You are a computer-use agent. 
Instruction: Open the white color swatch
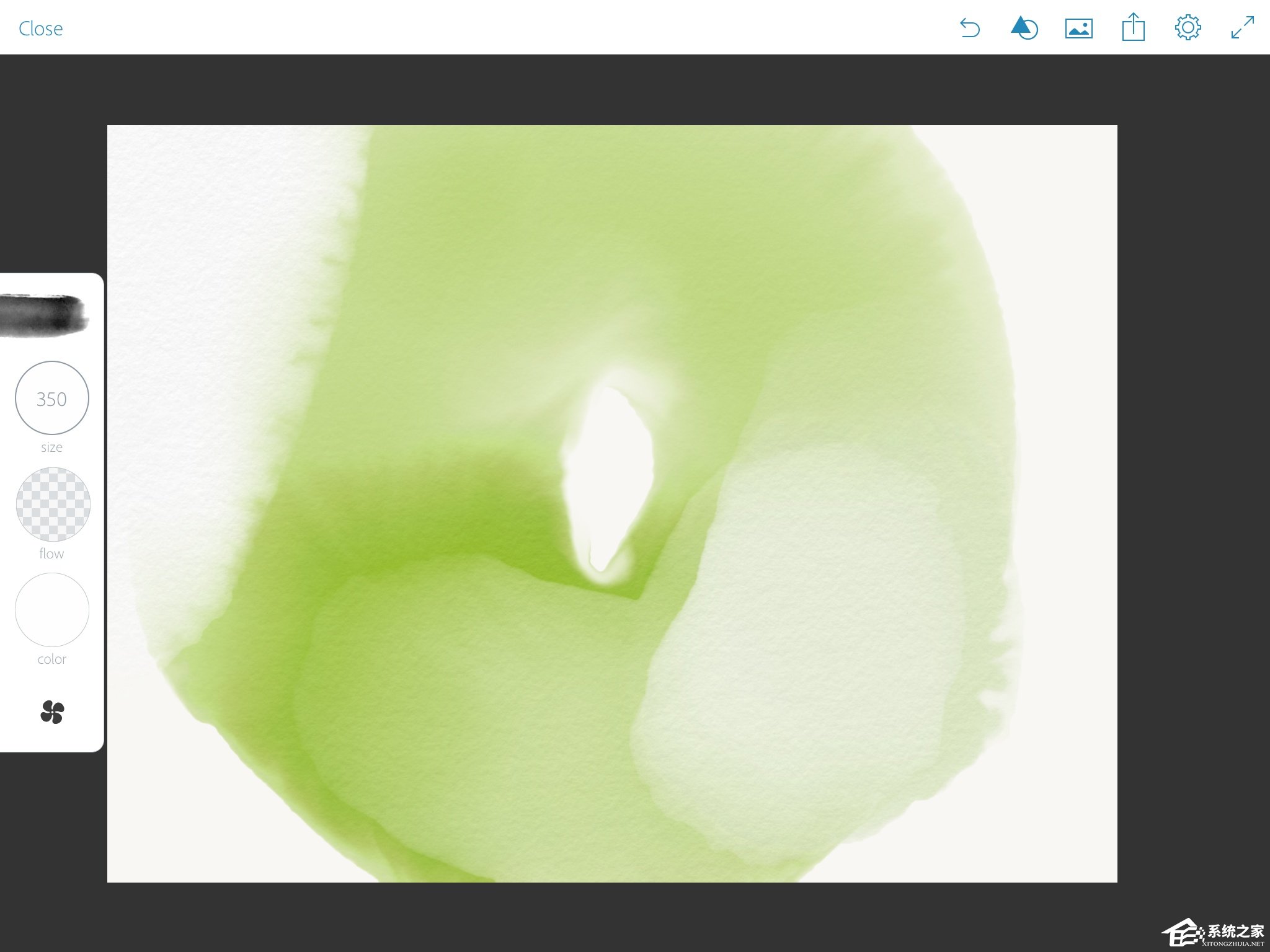tap(52, 610)
